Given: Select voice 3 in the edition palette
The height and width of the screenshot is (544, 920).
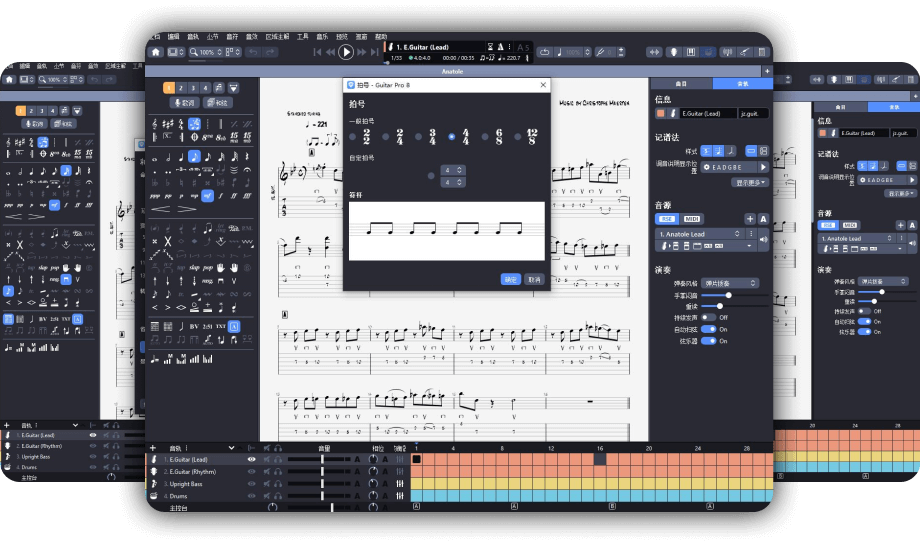Looking at the screenshot, I should click(193, 88).
